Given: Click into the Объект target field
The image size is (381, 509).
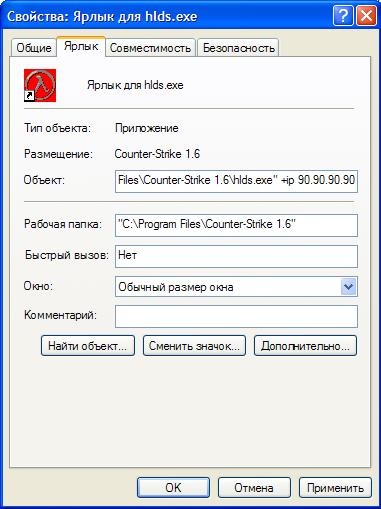Looking at the screenshot, I should (x=236, y=181).
